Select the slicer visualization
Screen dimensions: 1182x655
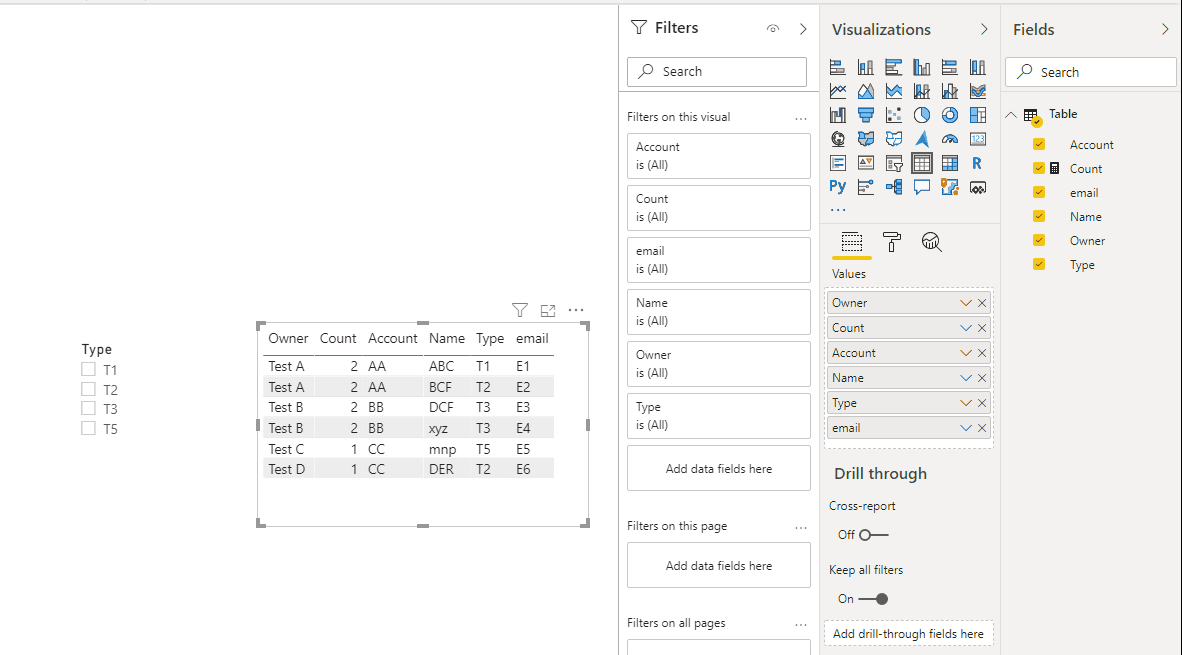(x=893, y=163)
